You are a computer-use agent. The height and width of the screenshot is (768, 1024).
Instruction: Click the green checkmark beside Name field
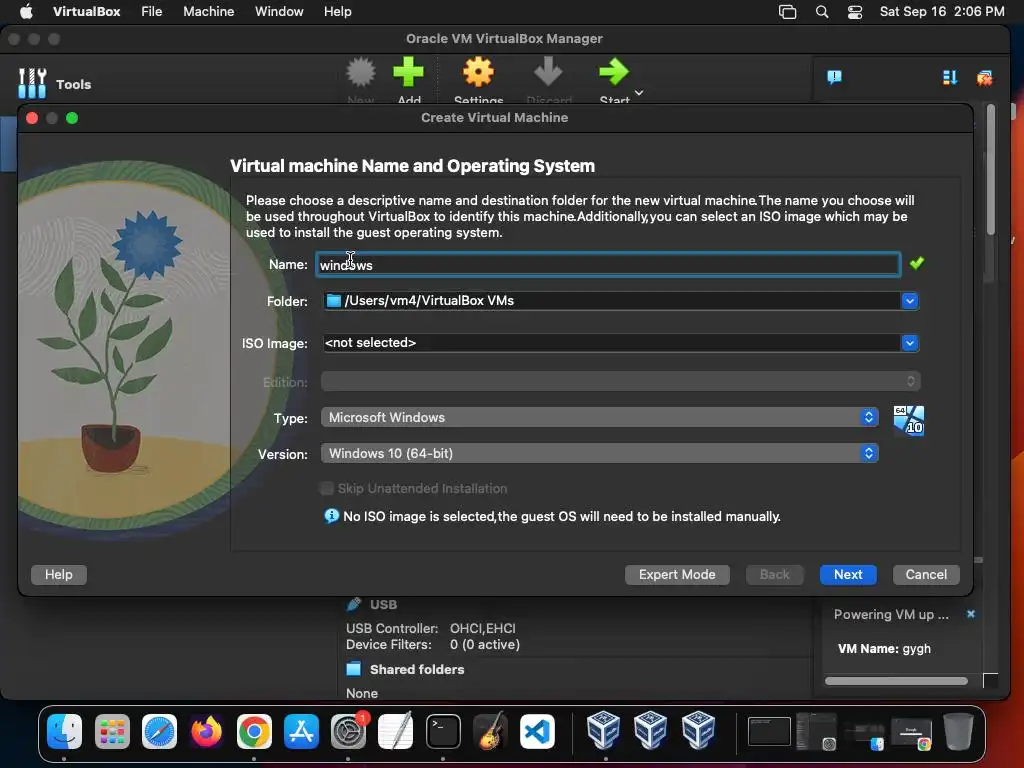pos(916,263)
